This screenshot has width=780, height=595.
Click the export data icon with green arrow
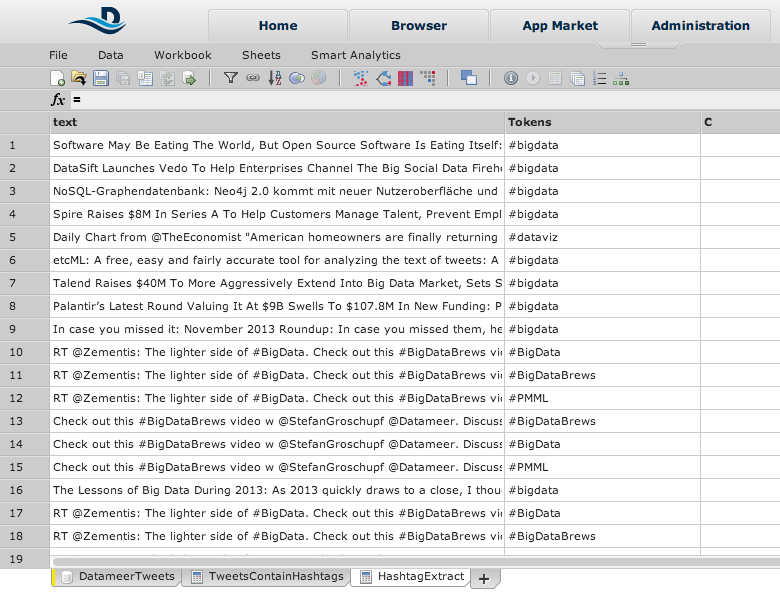(x=190, y=78)
